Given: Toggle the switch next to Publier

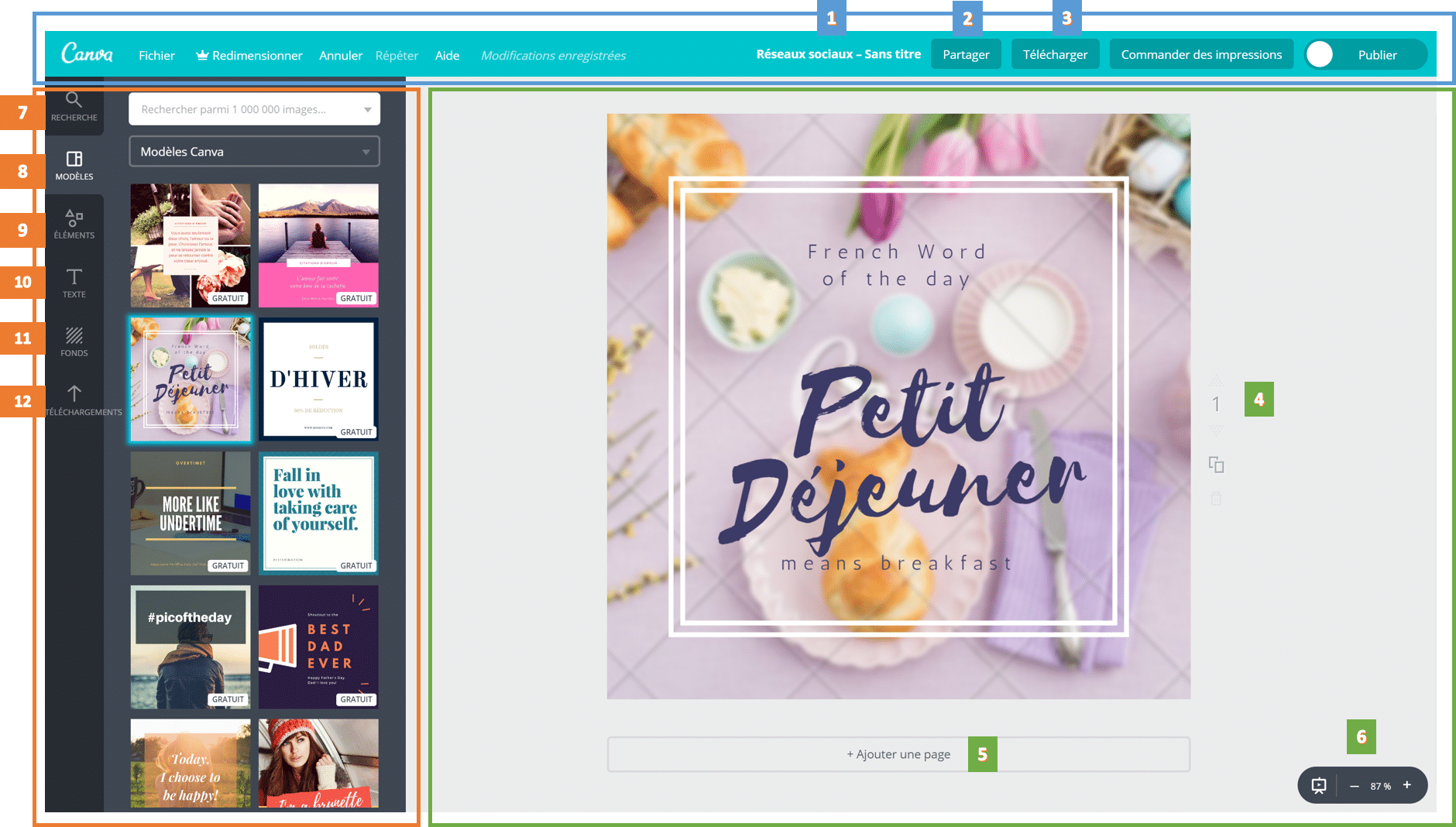Looking at the screenshot, I should pyautogui.click(x=1320, y=54).
